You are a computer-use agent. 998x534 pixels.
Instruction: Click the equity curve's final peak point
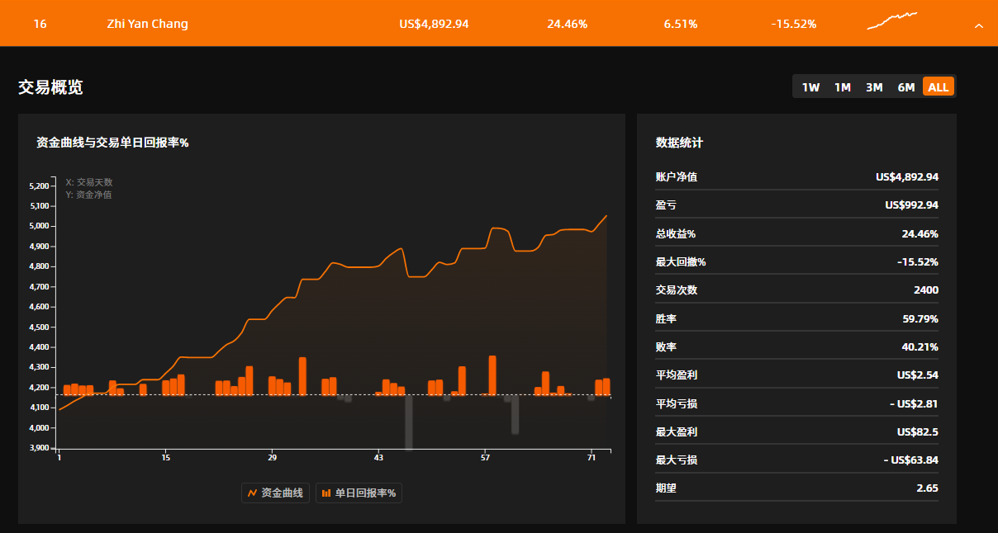[x=606, y=216]
